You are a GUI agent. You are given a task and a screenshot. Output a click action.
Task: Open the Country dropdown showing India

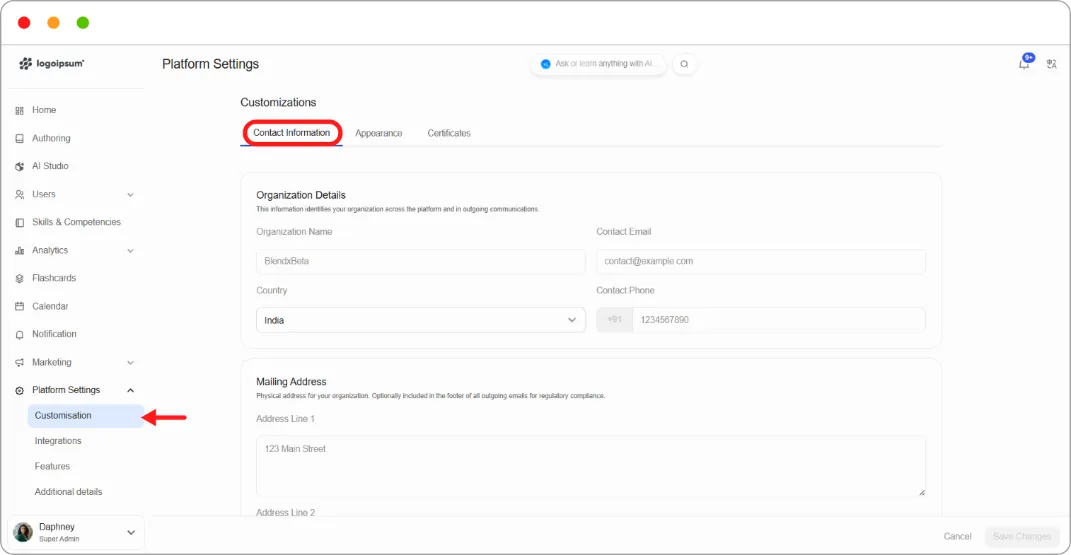pos(421,320)
